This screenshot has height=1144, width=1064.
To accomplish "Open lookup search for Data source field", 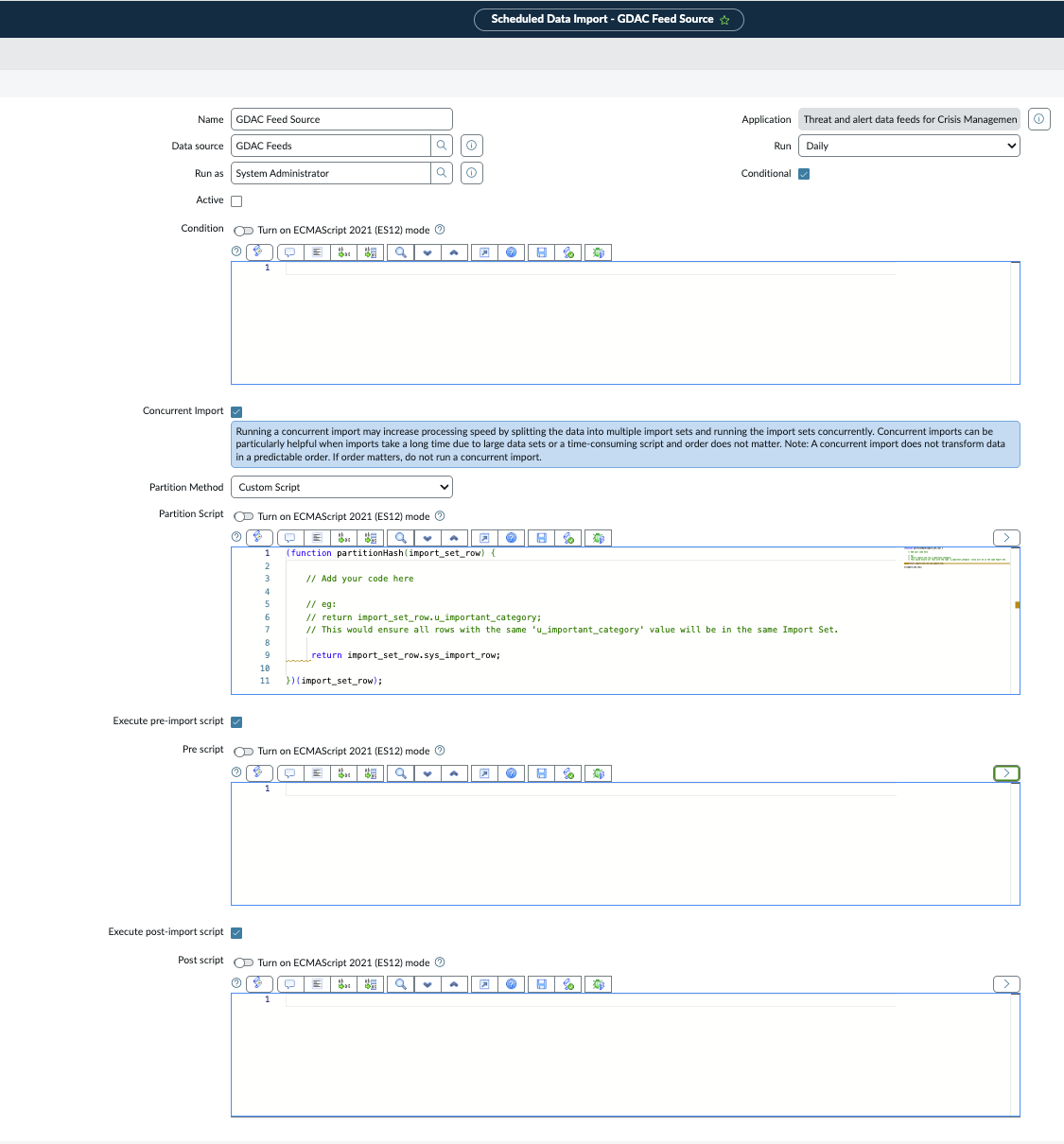I will click(x=442, y=146).
